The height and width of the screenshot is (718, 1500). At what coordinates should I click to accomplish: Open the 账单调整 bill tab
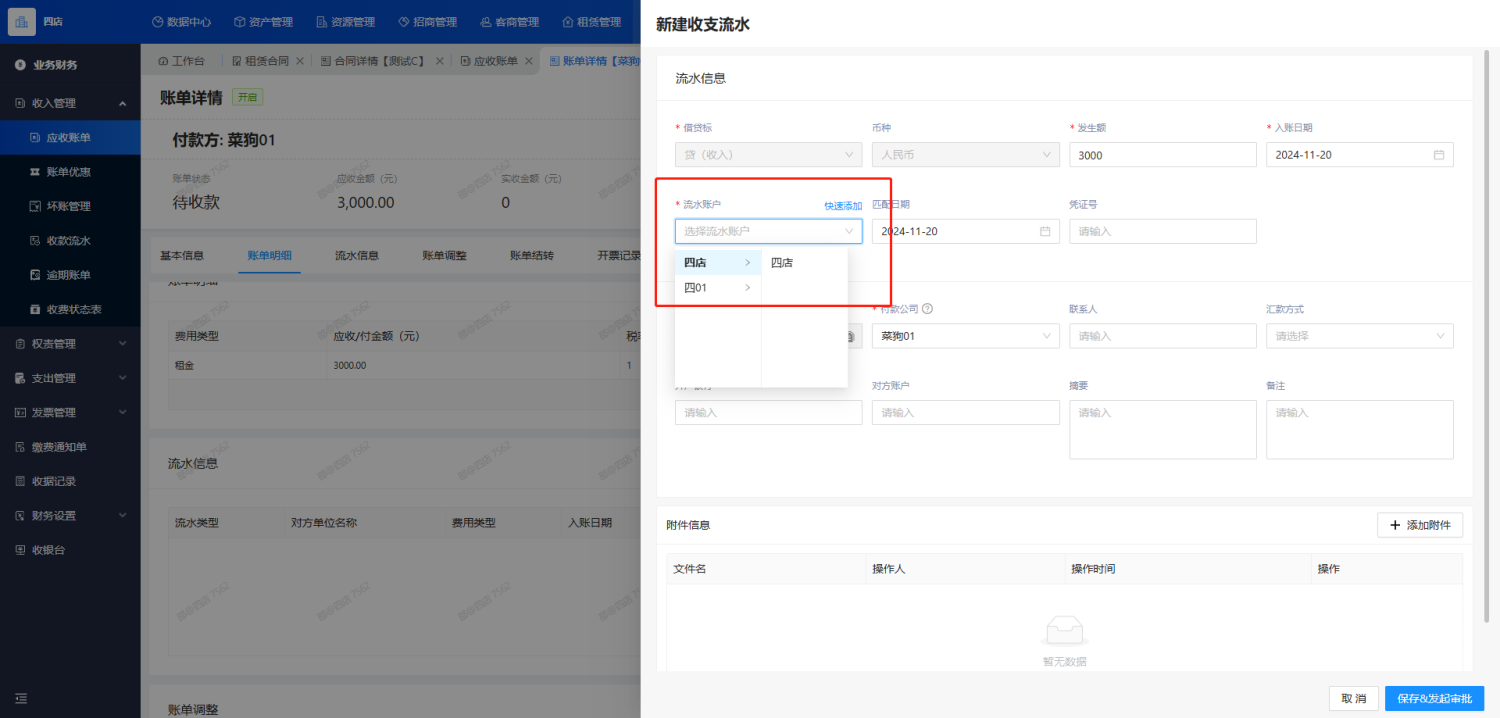coord(445,255)
